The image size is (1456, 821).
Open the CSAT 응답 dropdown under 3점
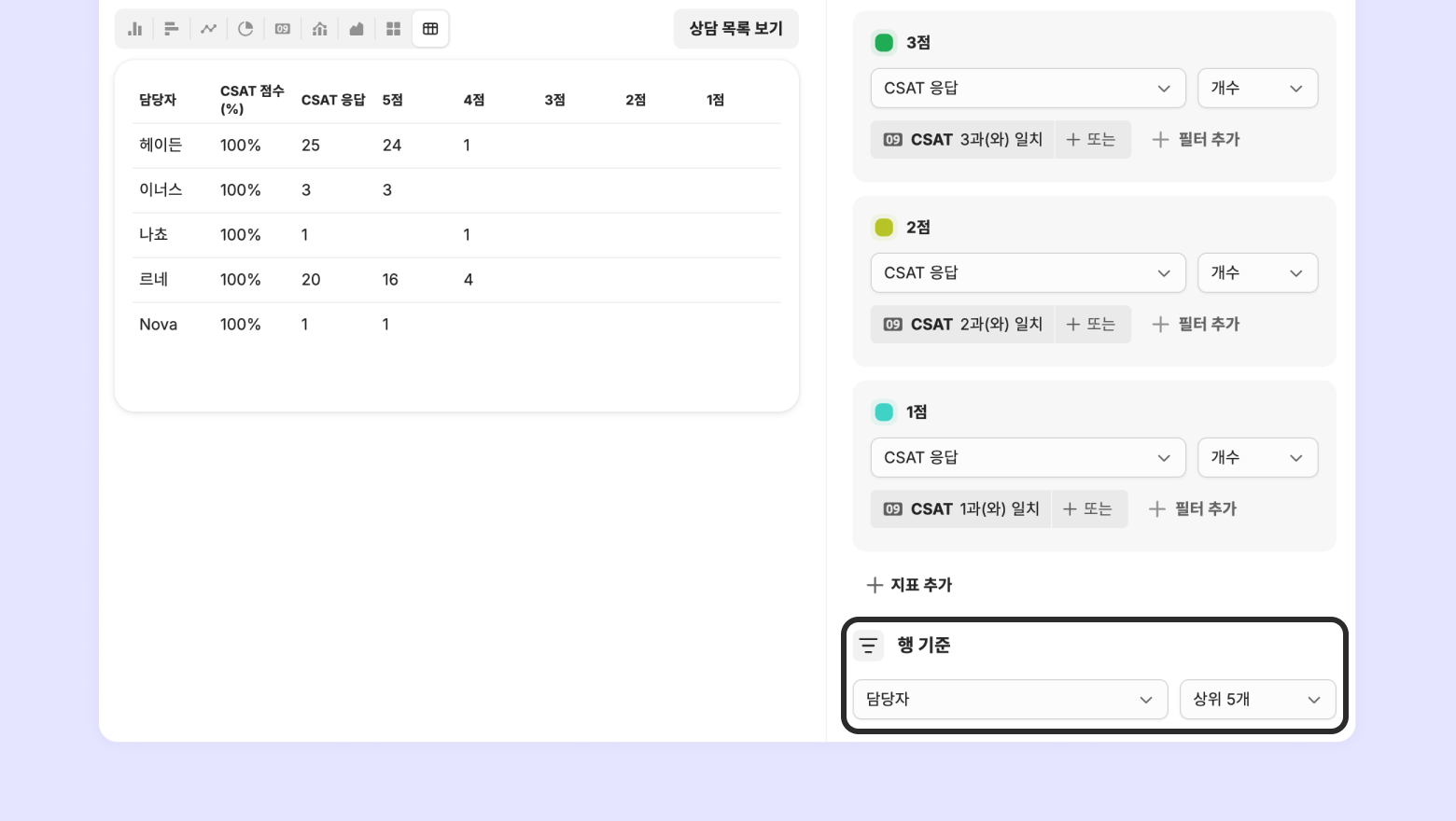[x=1028, y=89]
